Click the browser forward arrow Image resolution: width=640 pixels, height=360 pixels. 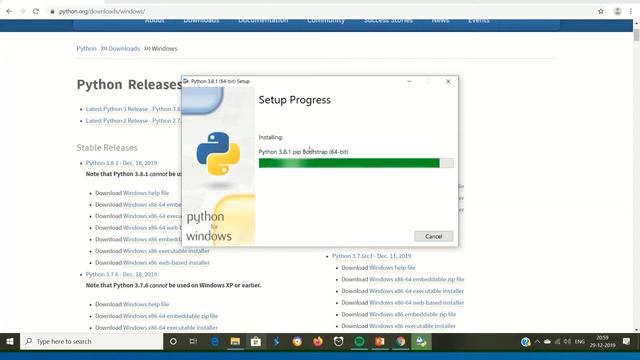(x=22, y=11)
